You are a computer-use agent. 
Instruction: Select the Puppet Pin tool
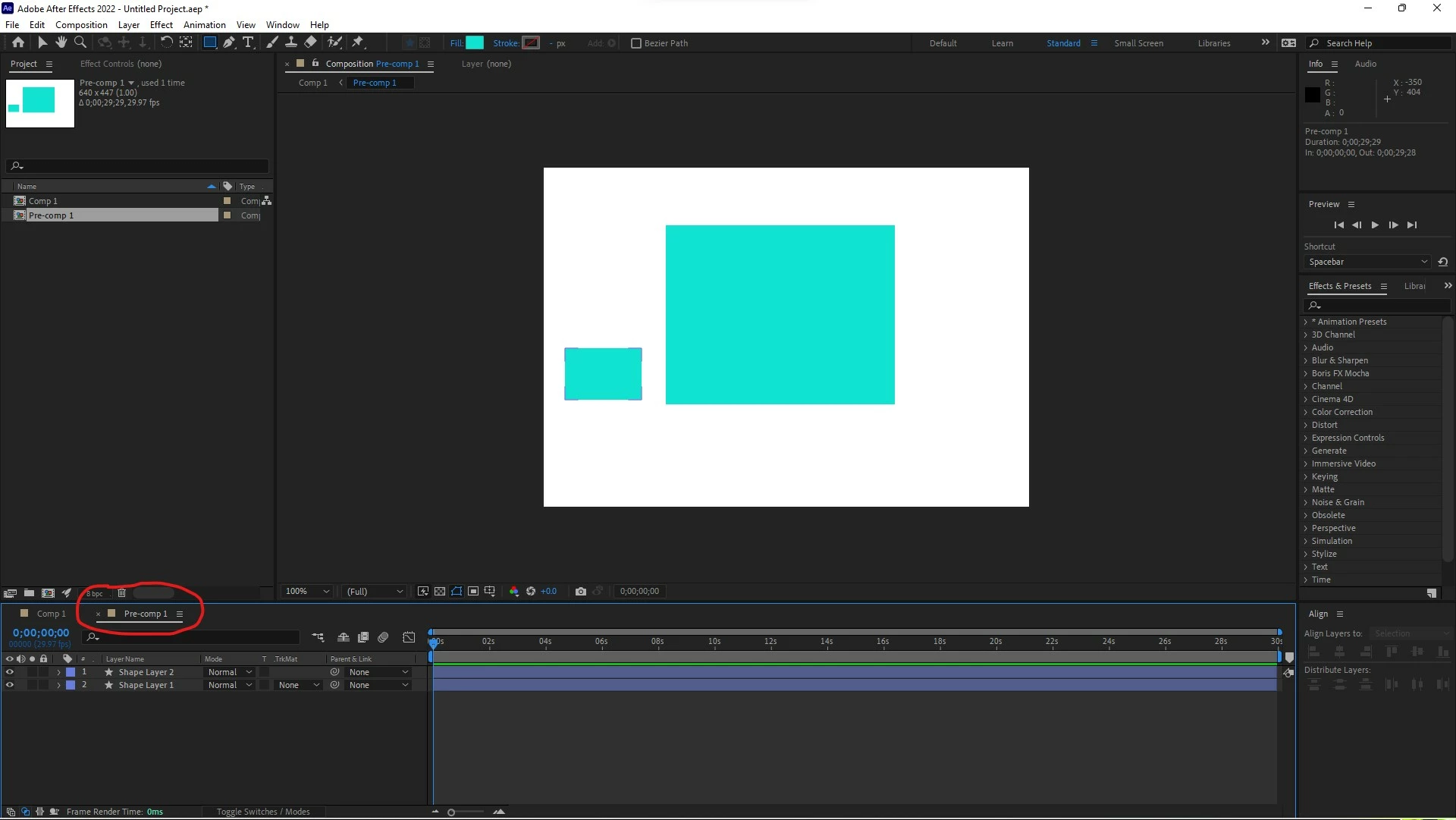click(358, 42)
